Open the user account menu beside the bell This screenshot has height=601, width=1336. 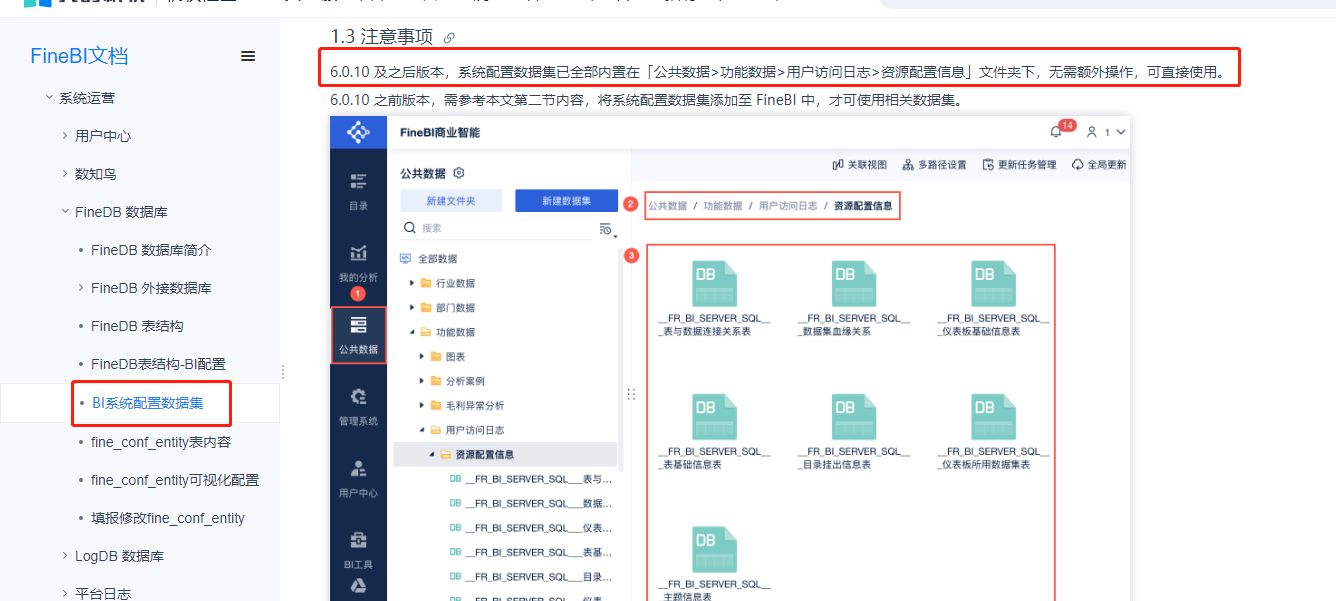click(1107, 132)
